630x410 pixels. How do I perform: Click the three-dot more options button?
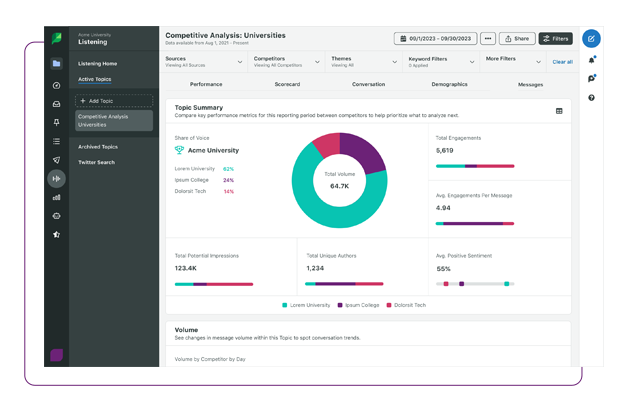487,39
